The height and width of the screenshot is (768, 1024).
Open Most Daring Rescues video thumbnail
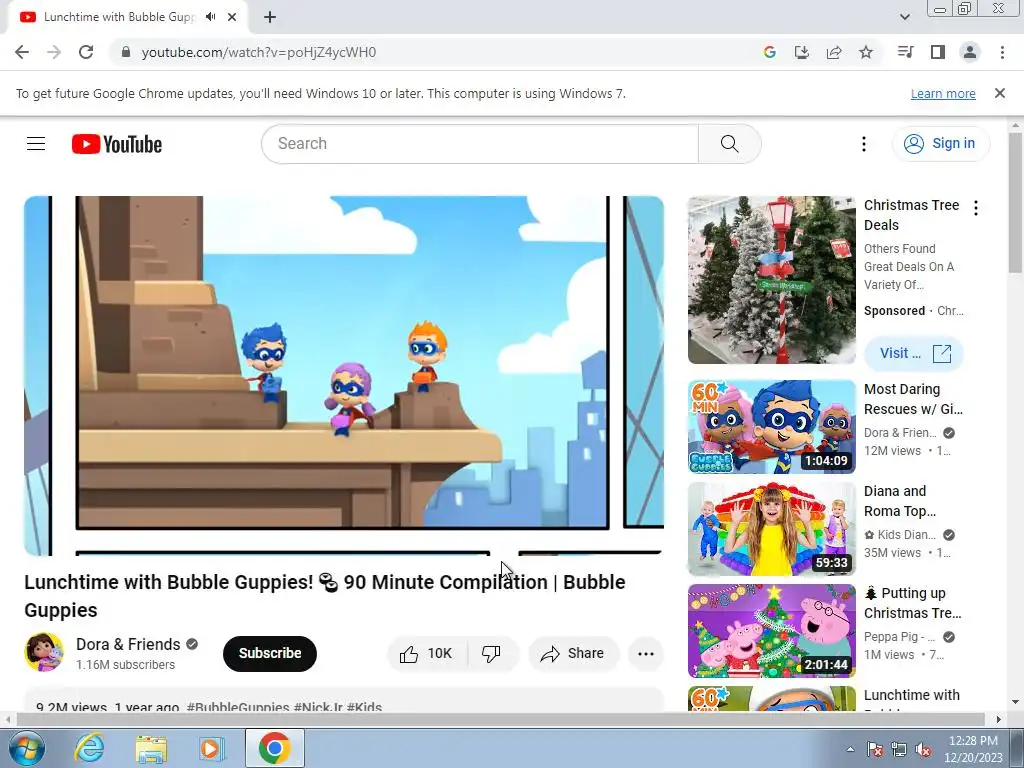click(x=771, y=426)
